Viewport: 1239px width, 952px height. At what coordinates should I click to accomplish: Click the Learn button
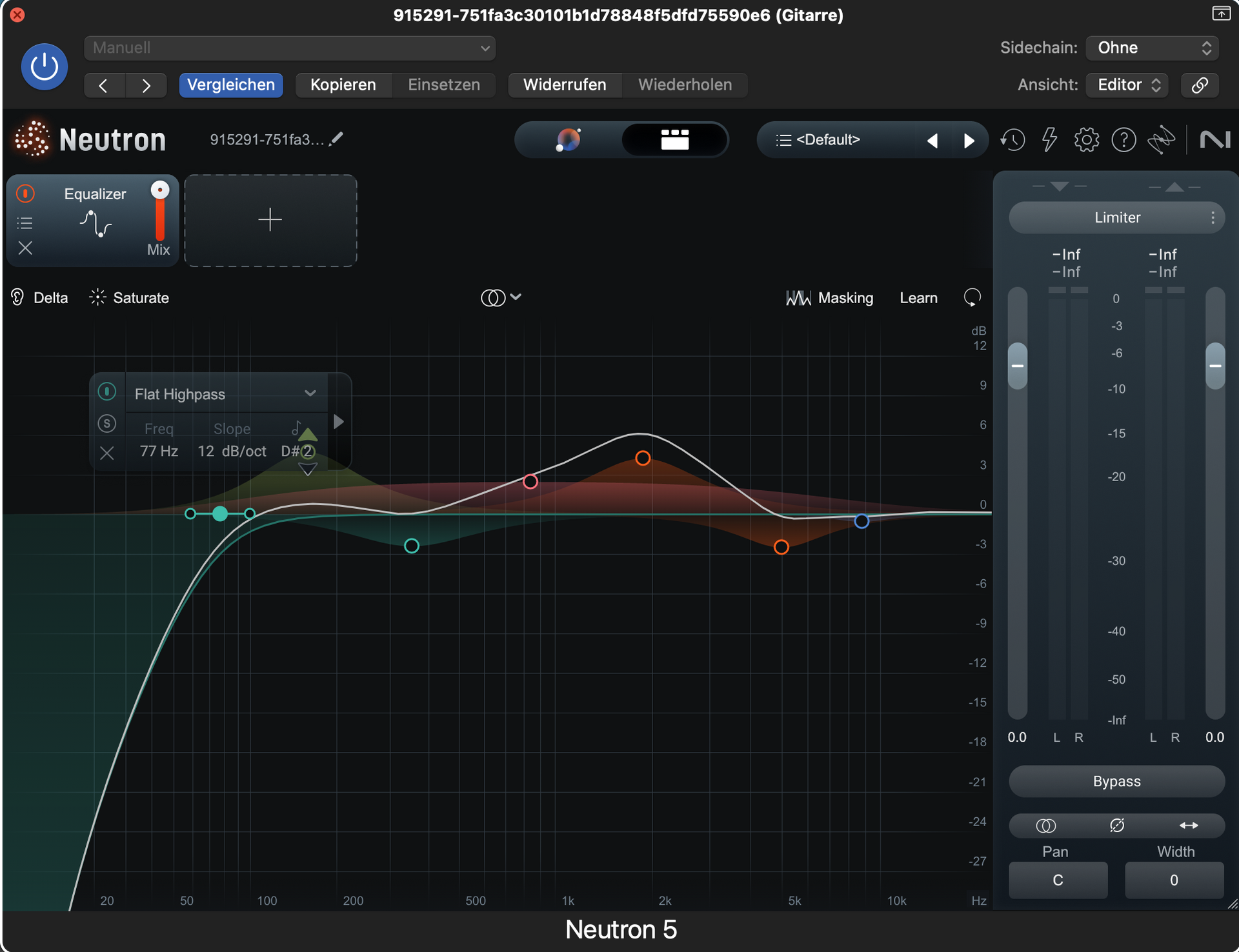pos(918,298)
